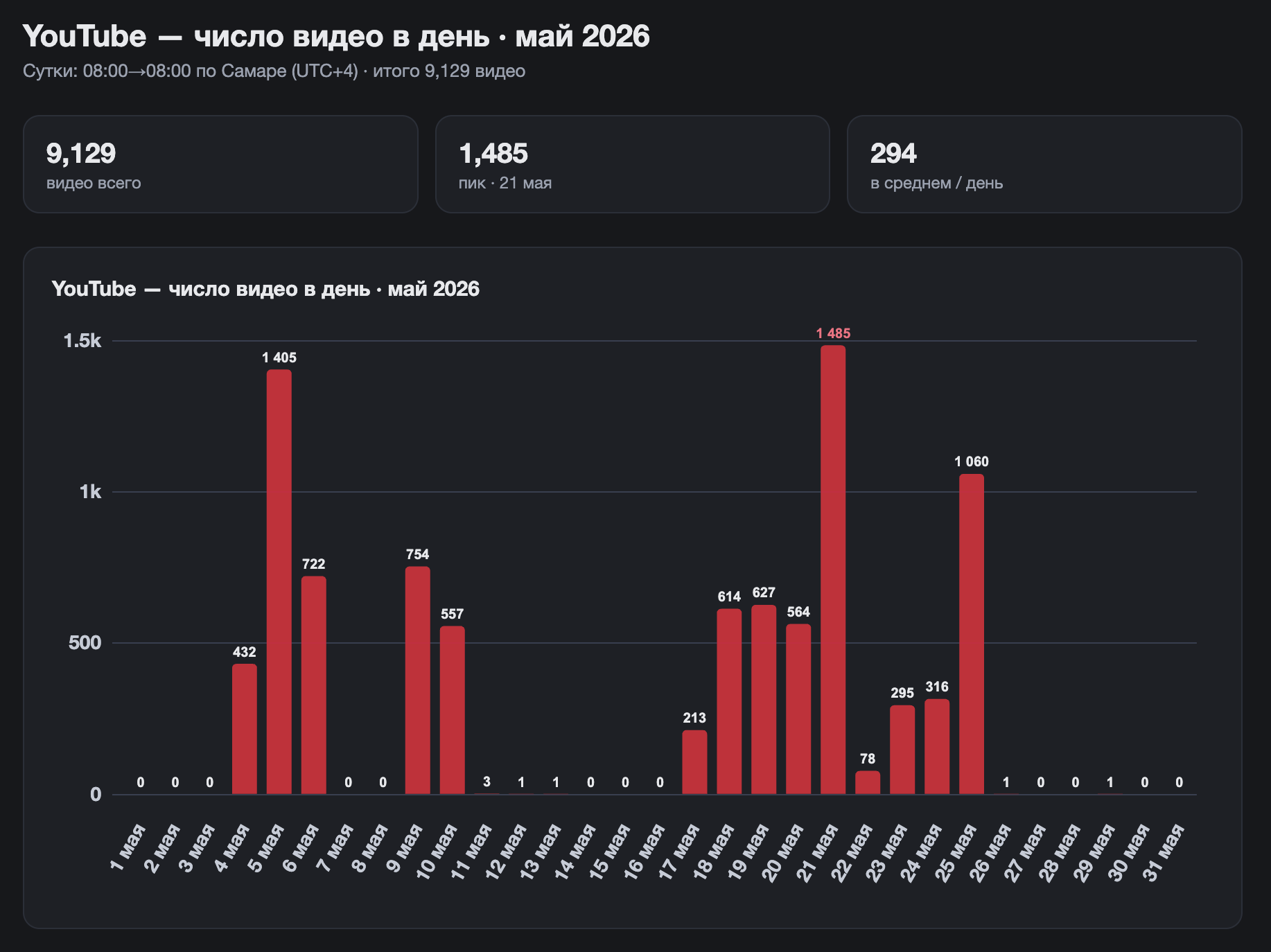1271x952 pixels.
Task: Click the large page heading about YouTube videos
Action: click(x=336, y=36)
